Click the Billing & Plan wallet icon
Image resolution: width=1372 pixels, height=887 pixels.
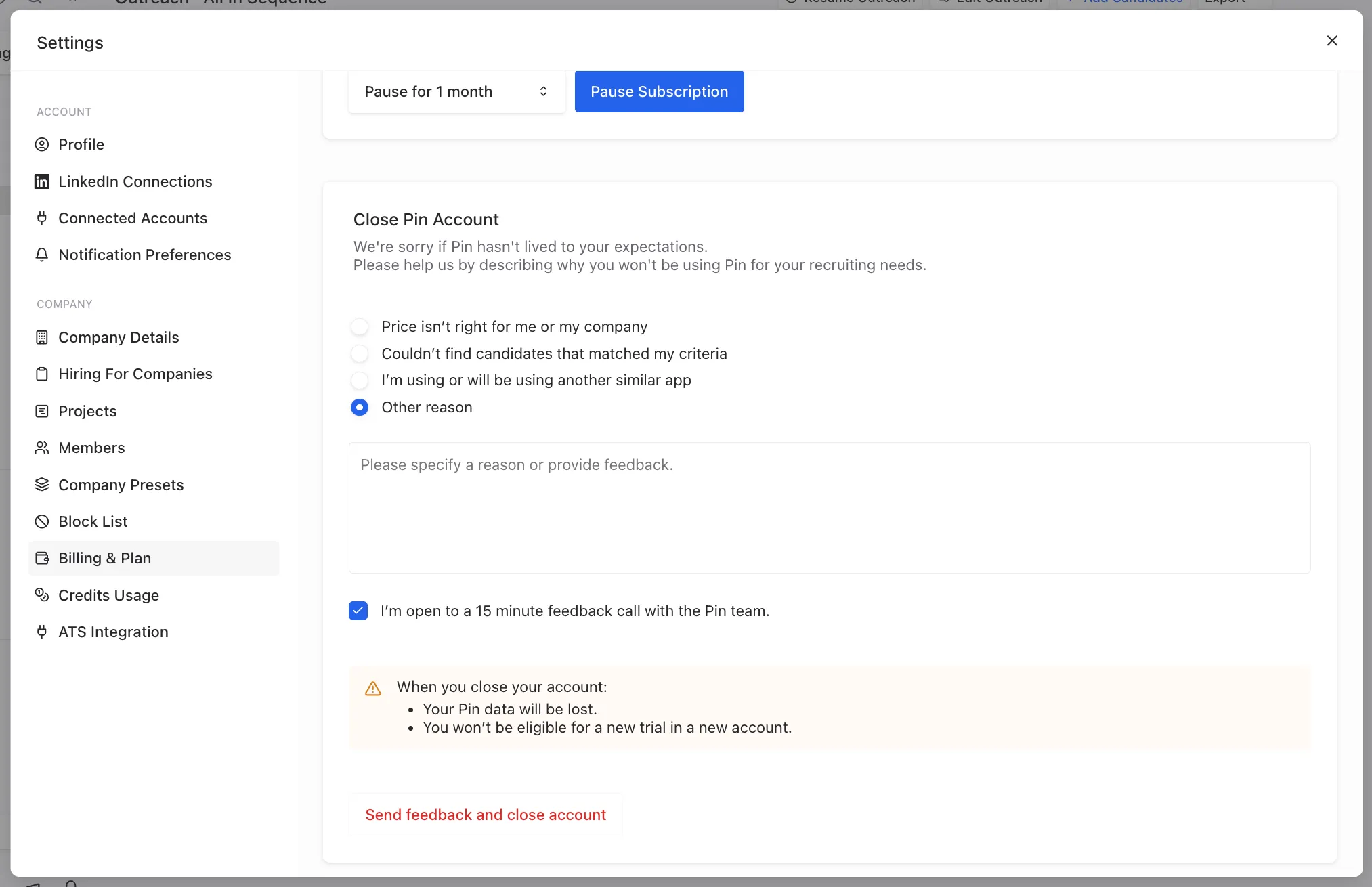tap(42, 558)
